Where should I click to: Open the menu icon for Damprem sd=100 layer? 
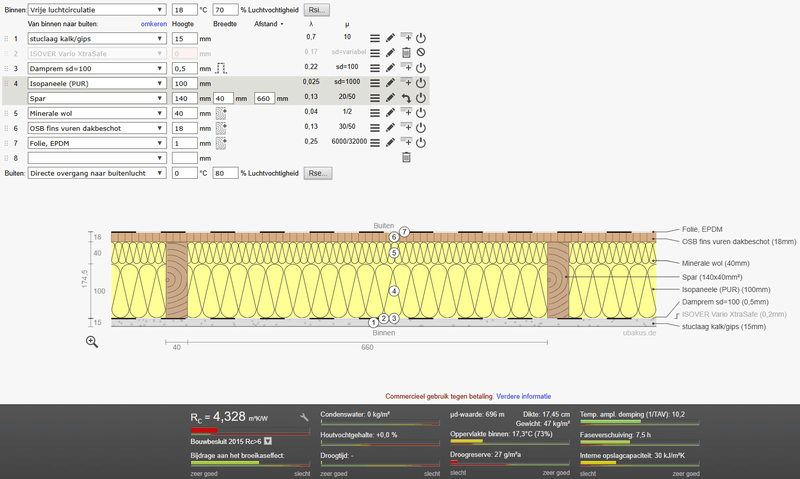(374, 68)
